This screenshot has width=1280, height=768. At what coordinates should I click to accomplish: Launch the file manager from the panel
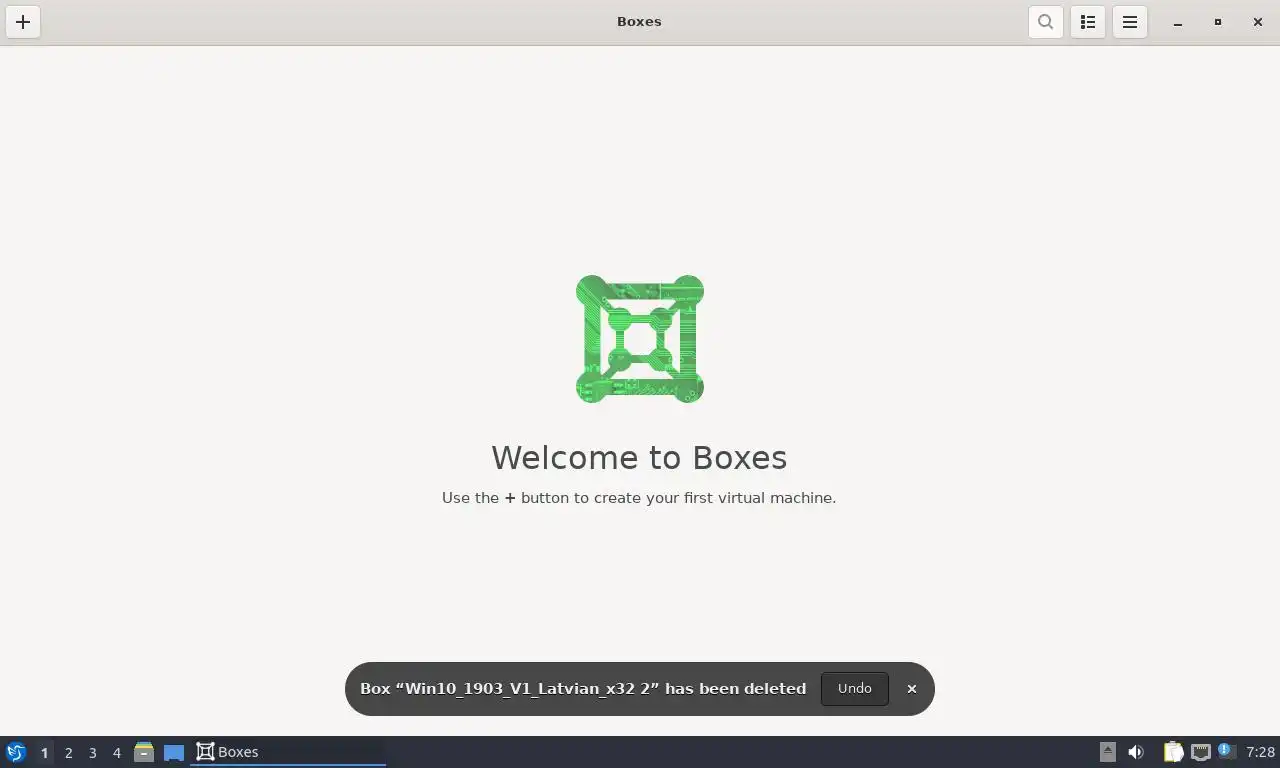tap(144, 752)
